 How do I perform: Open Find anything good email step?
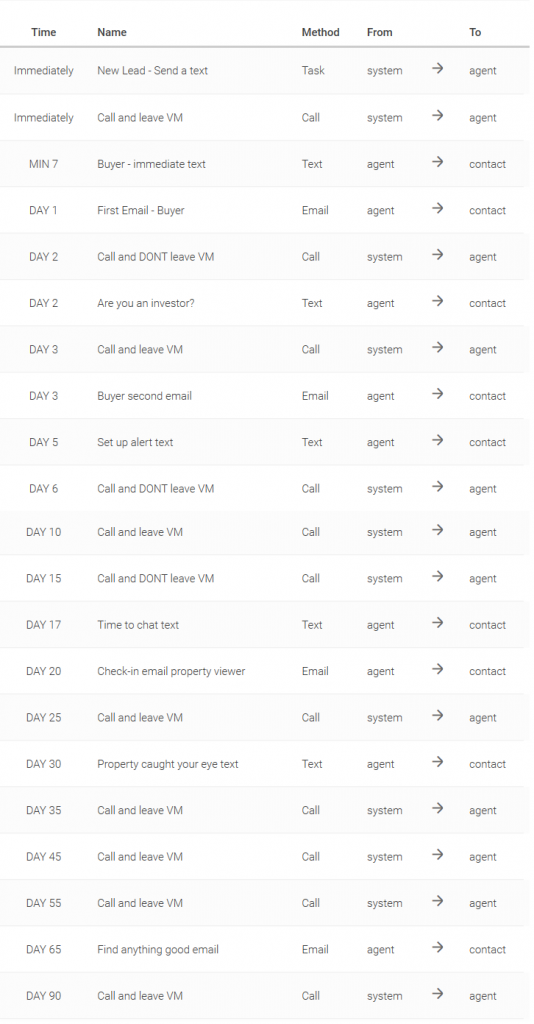[158, 950]
